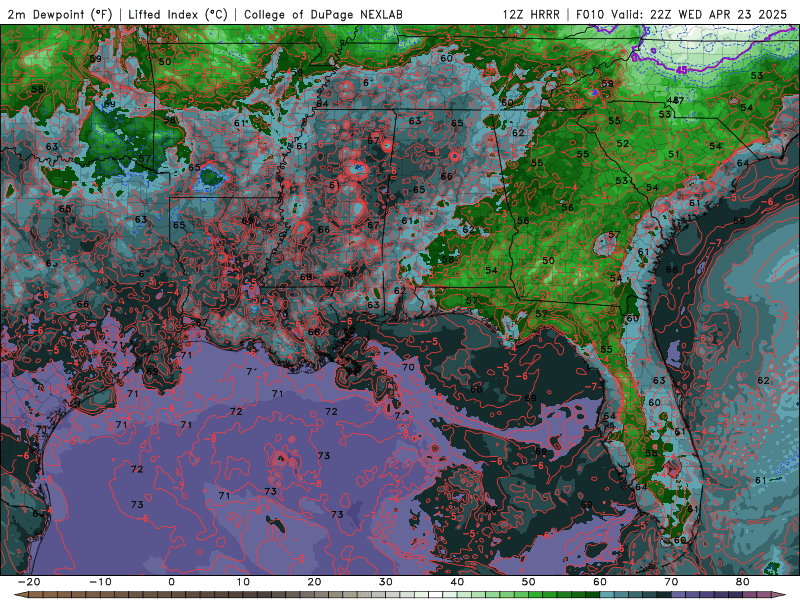Click the colorbar tick label "40"

457,582
